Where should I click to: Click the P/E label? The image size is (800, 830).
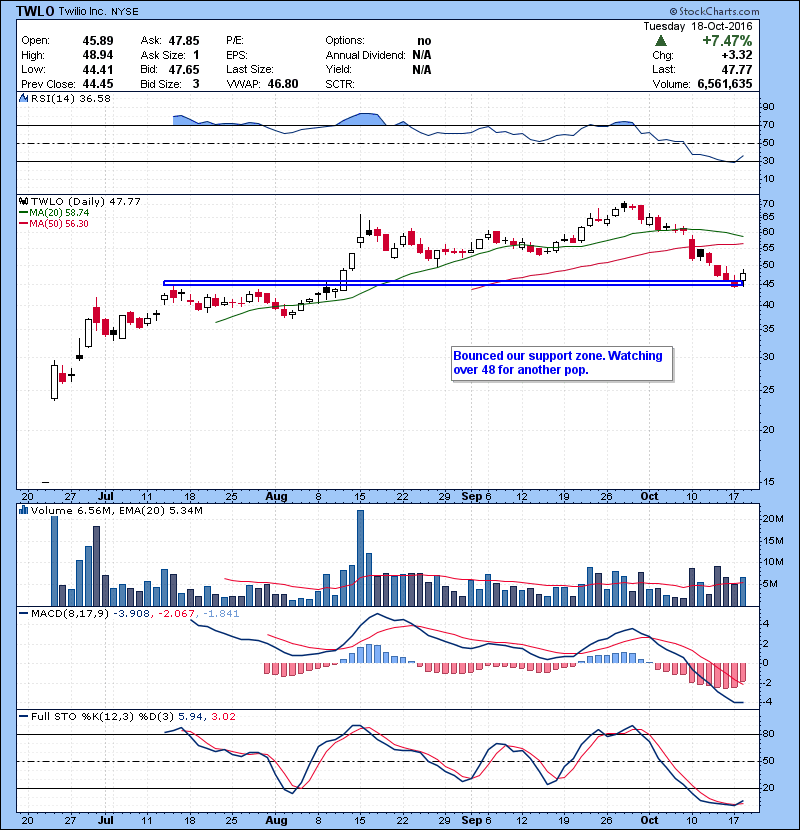(x=235, y=41)
